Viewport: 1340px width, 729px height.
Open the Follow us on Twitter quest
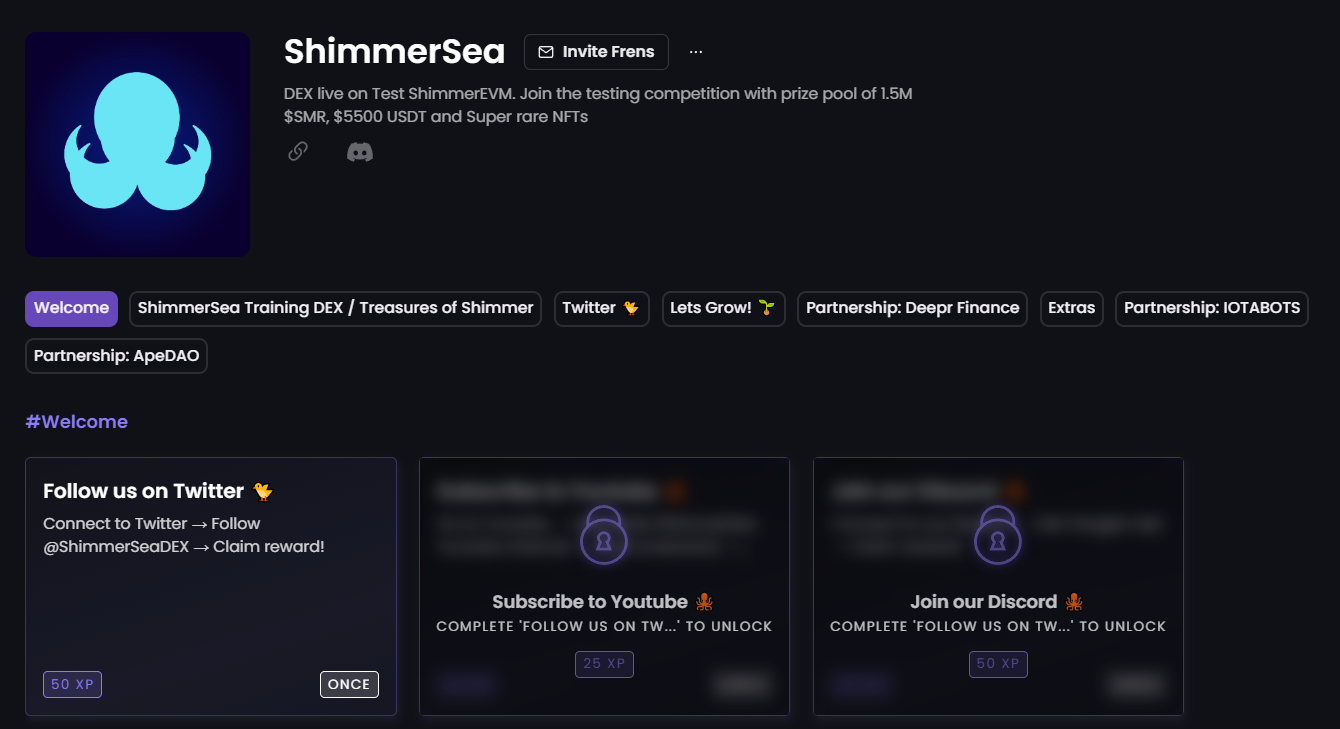pos(211,587)
